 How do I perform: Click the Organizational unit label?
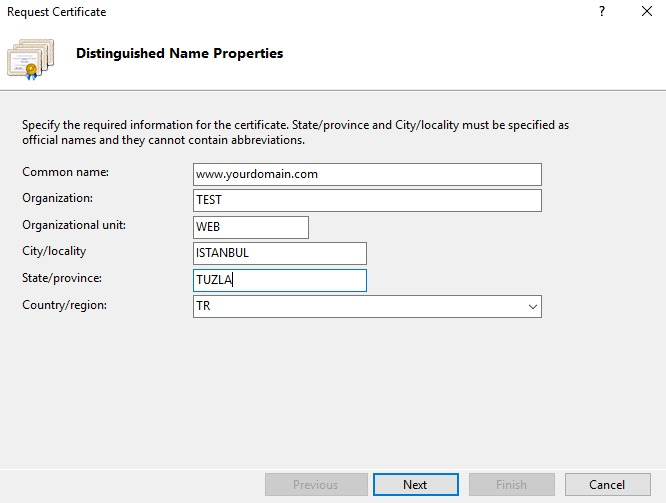point(74,225)
